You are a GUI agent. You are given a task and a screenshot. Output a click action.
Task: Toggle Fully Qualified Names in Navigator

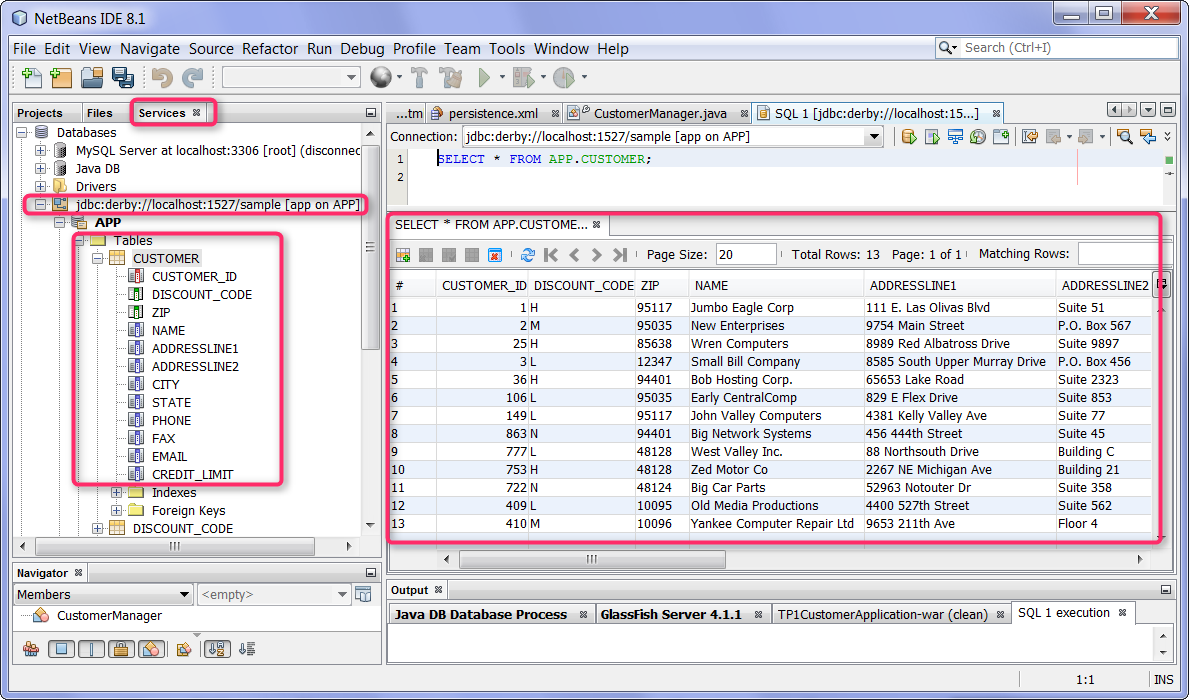[x=183, y=649]
